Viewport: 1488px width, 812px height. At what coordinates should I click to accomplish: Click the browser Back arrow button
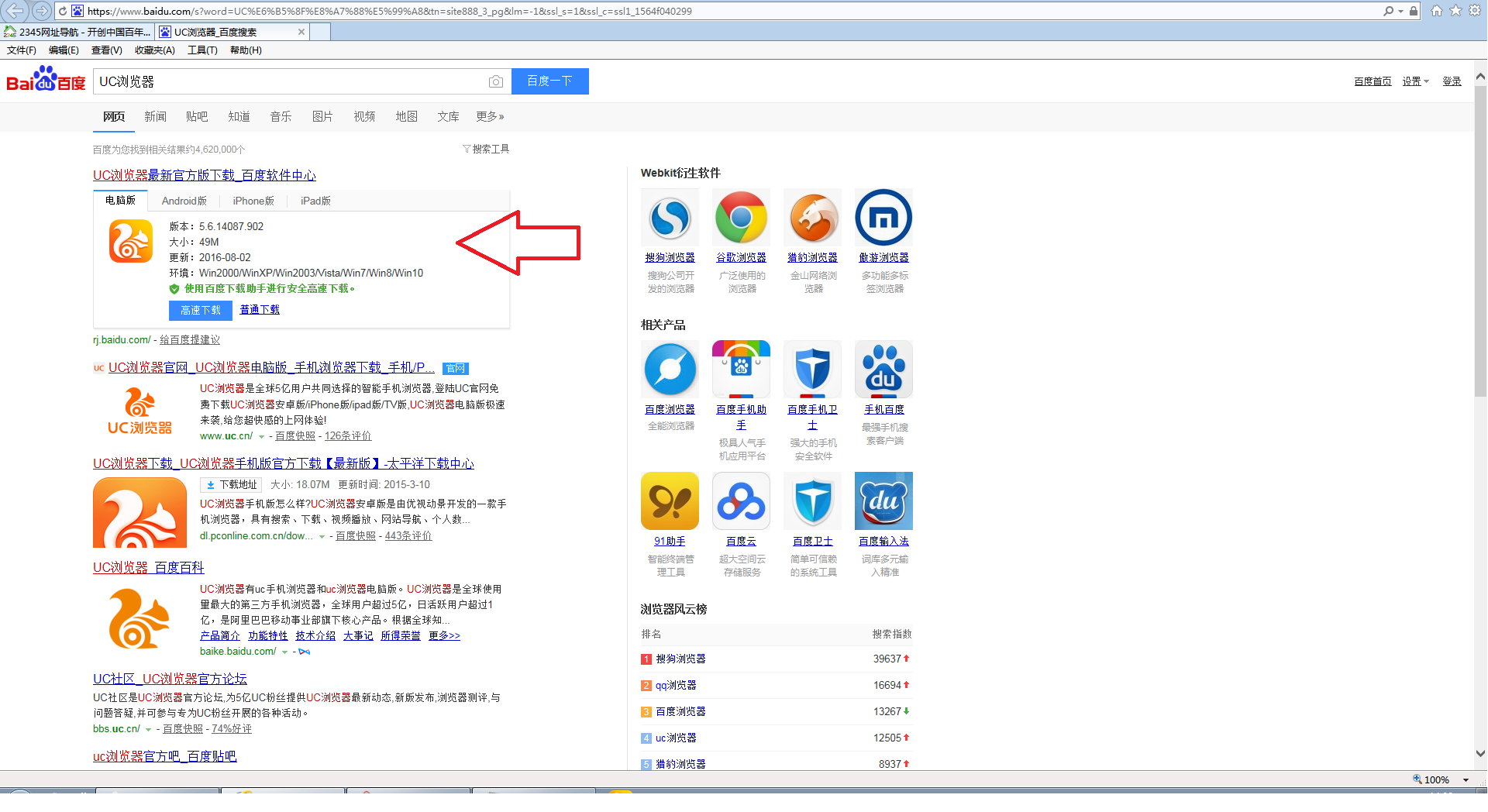click(x=15, y=11)
